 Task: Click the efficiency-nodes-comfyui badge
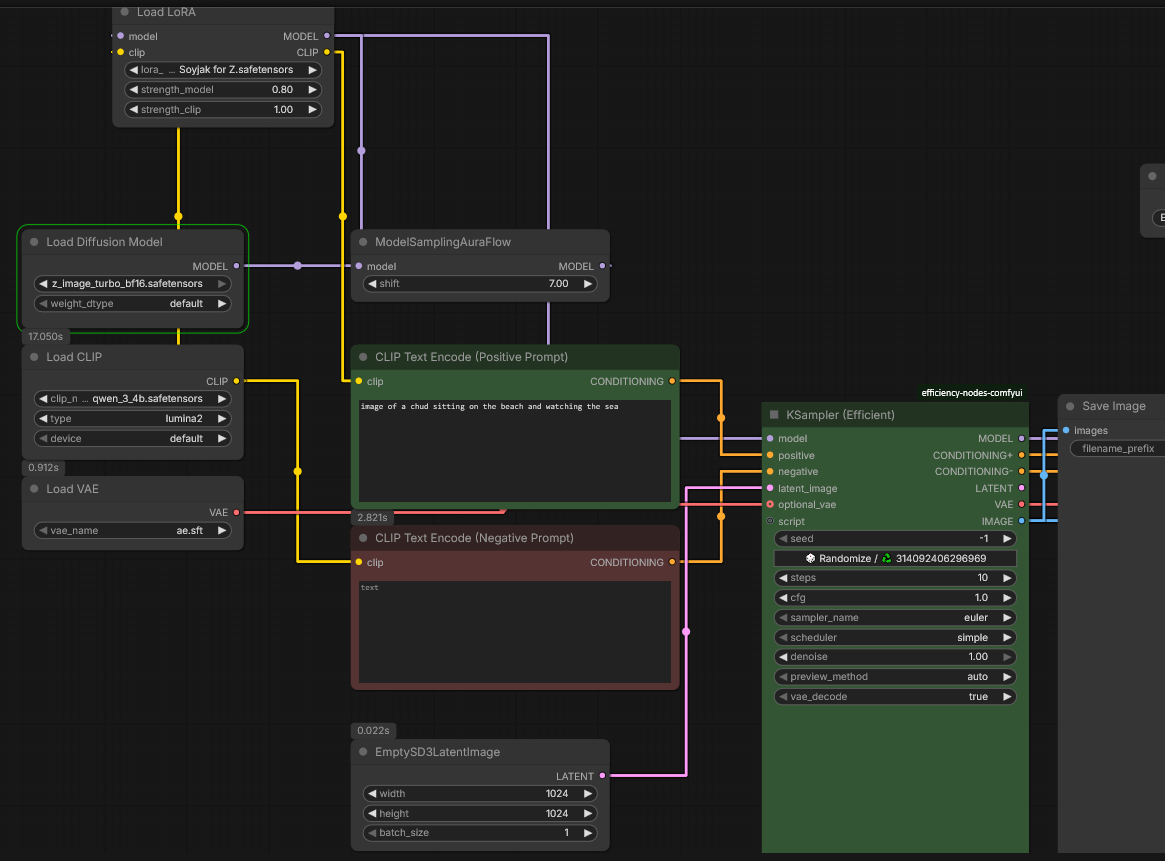pyautogui.click(x=971, y=393)
